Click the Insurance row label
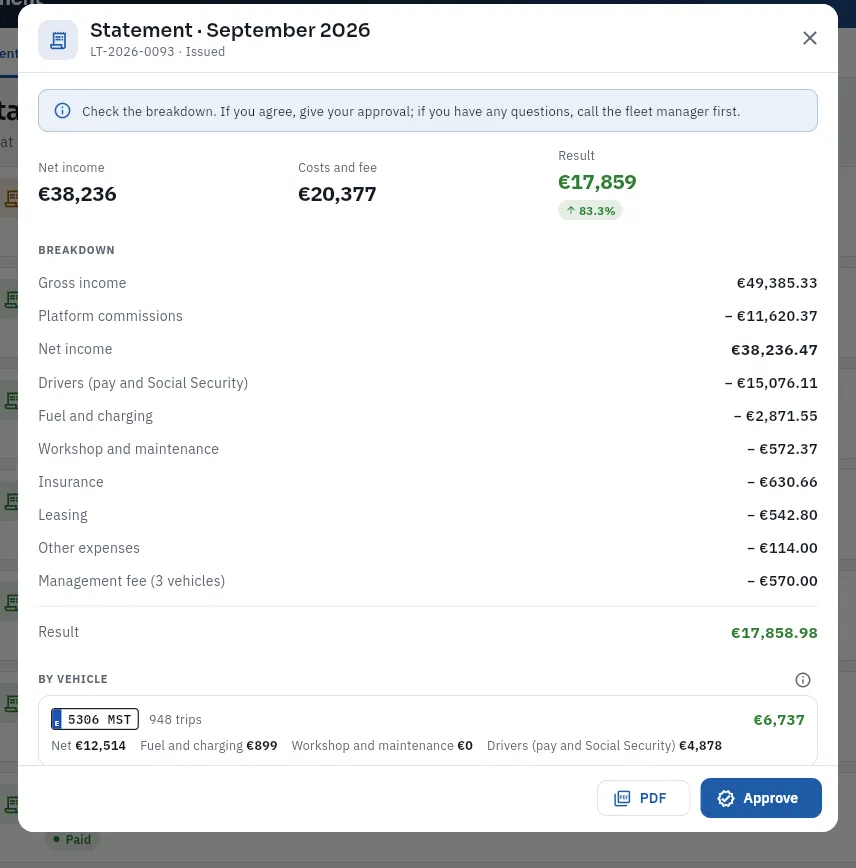Viewport: 856px width, 868px height. 71,482
